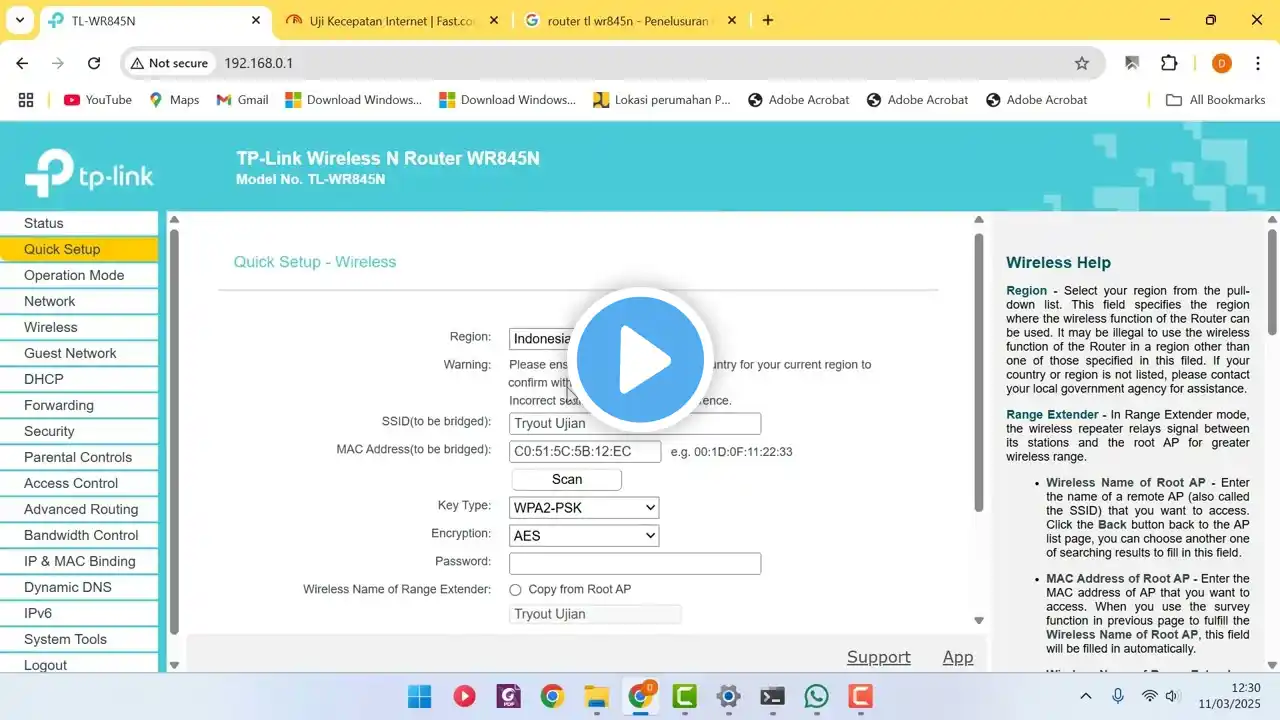Open Security in the sidebar
Viewport: 1280px width, 720px height.
tap(79, 431)
